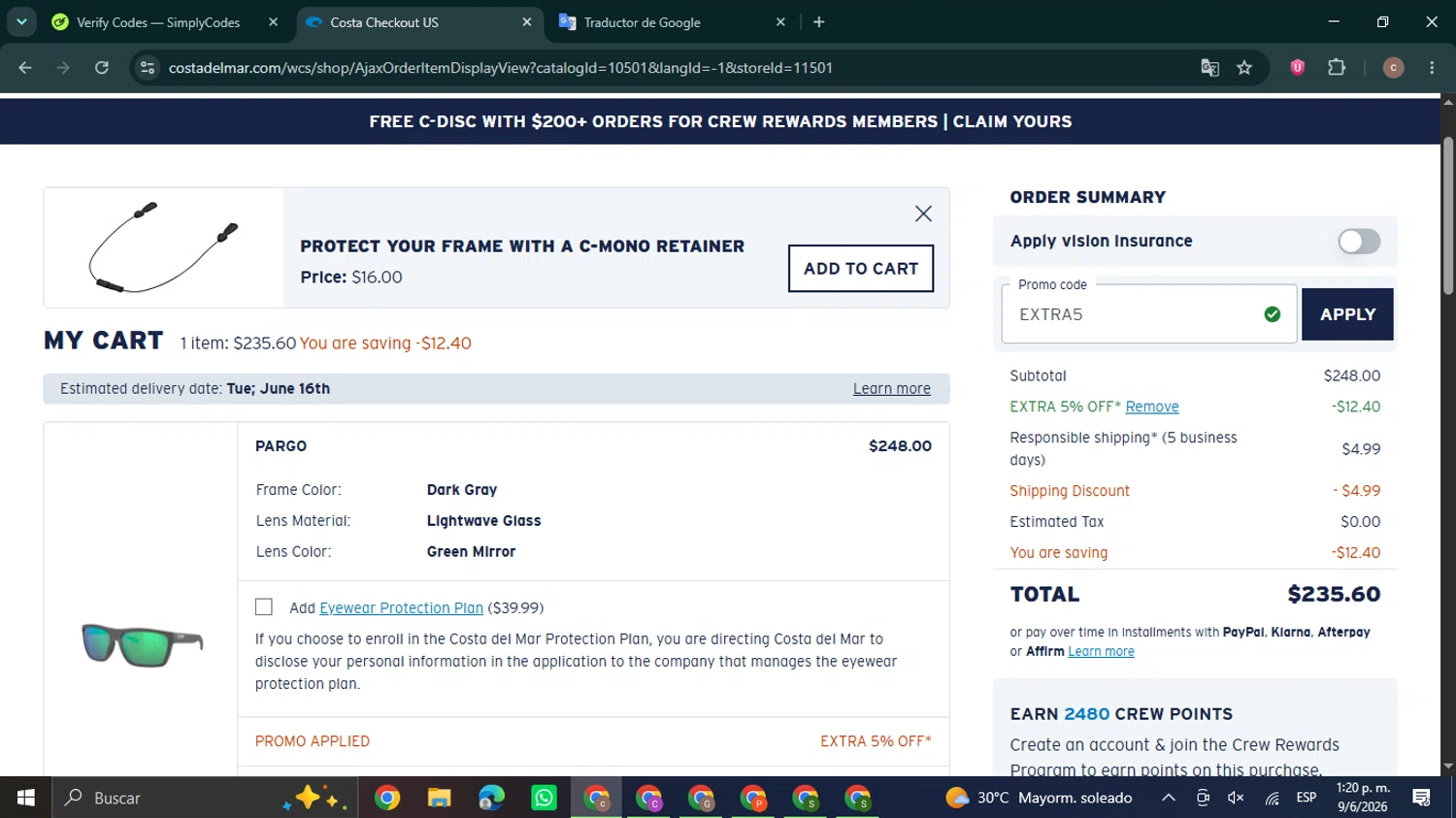This screenshot has width=1456, height=818.
Task: Open the Windows notification center
Action: click(x=1422, y=798)
